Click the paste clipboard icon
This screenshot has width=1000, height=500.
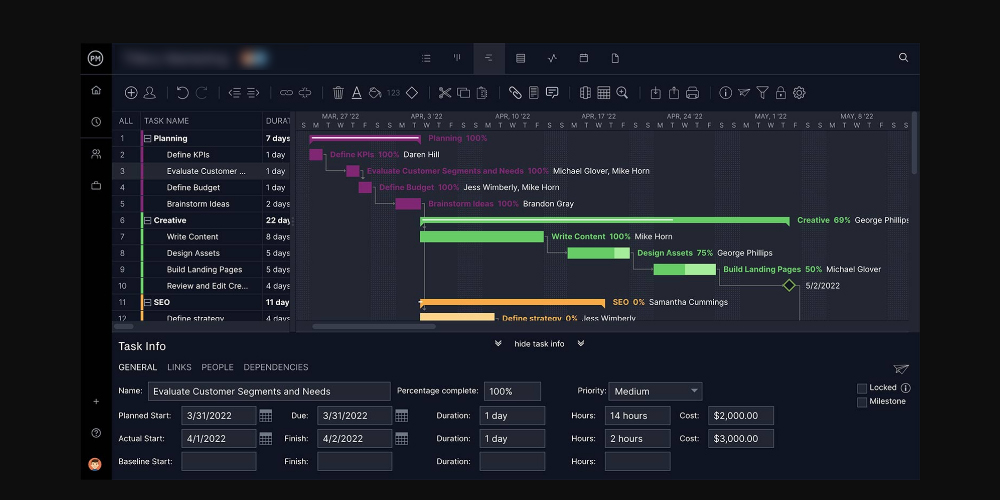tap(482, 93)
